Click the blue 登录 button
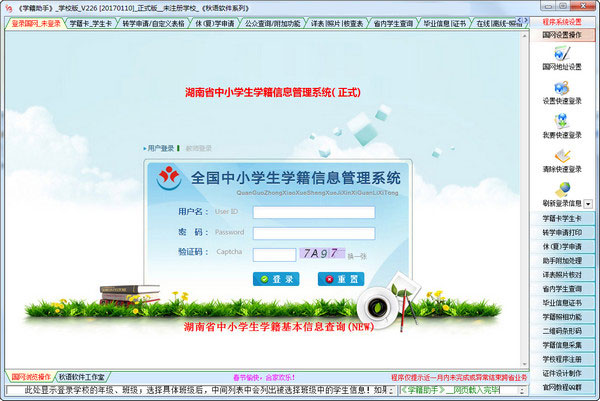Viewport: 600px width, 401px height. pos(276,279)
